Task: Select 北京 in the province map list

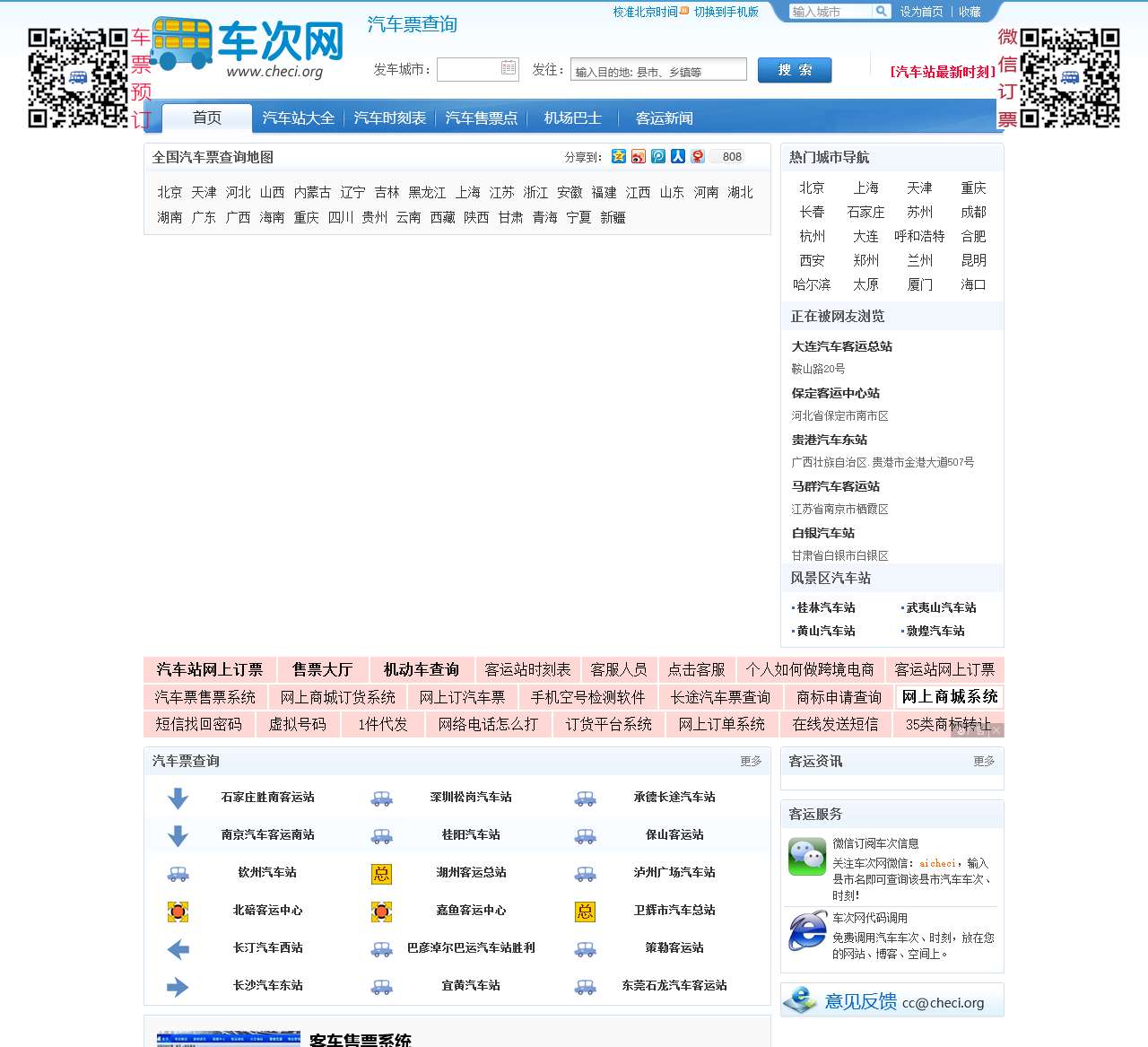Action: click(x=170, y=192)
